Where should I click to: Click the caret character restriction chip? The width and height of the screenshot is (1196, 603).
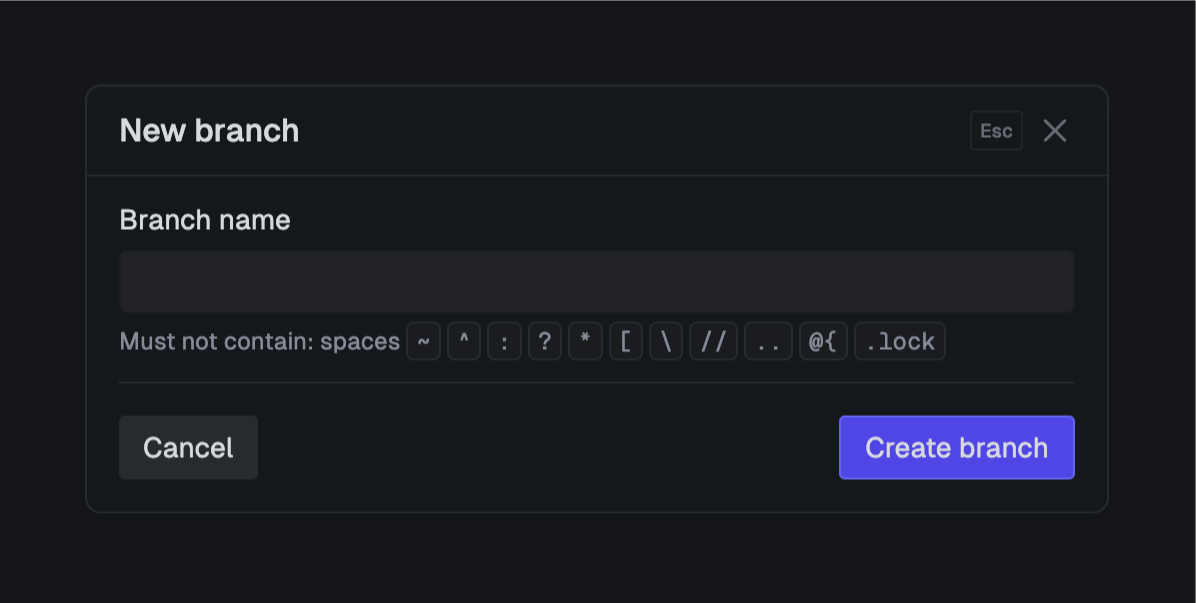[464, 341]
